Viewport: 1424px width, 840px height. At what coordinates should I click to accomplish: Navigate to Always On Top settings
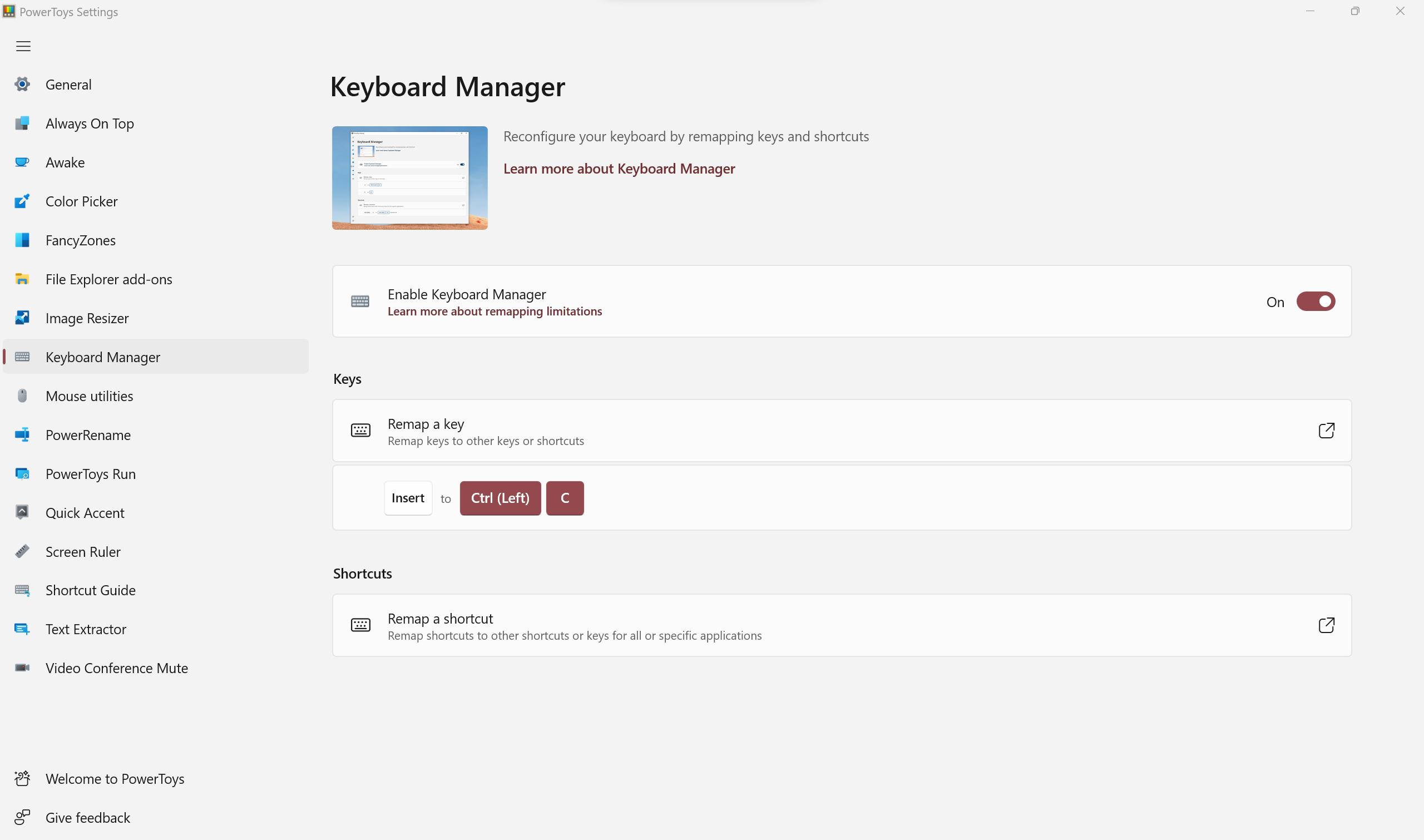(90, 123)
